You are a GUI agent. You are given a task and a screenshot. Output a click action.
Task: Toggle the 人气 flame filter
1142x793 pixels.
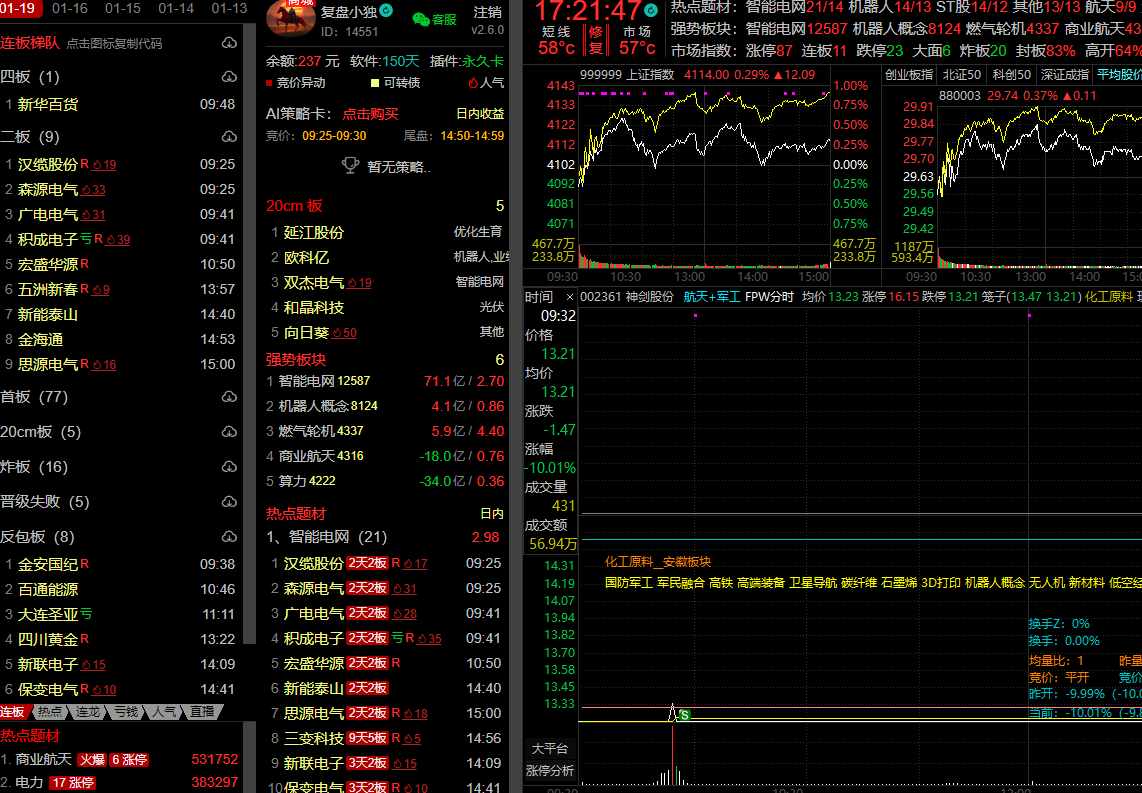tap(486, 83)
